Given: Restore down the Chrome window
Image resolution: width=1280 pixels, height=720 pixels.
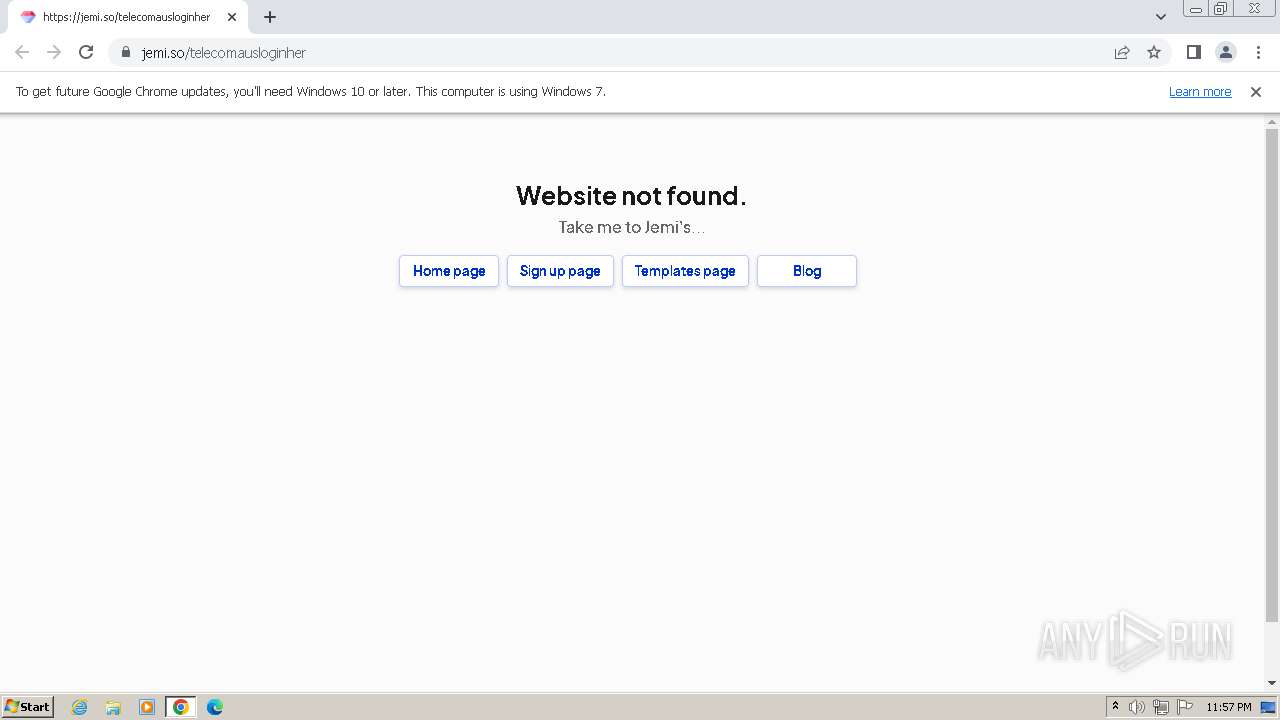Looking at the screenshot, I should click(1220, 9).
